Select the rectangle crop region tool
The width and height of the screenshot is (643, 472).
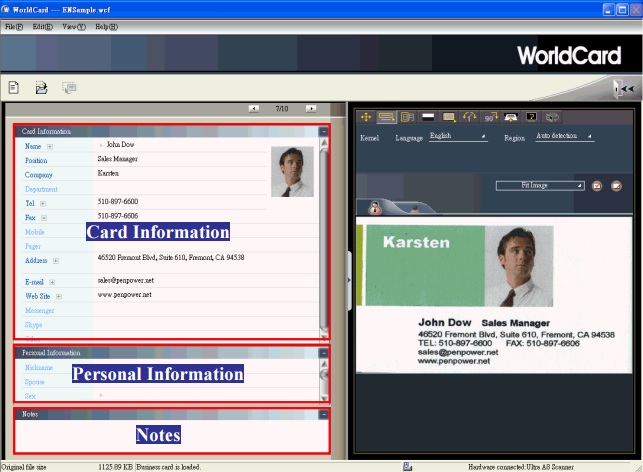449,117
